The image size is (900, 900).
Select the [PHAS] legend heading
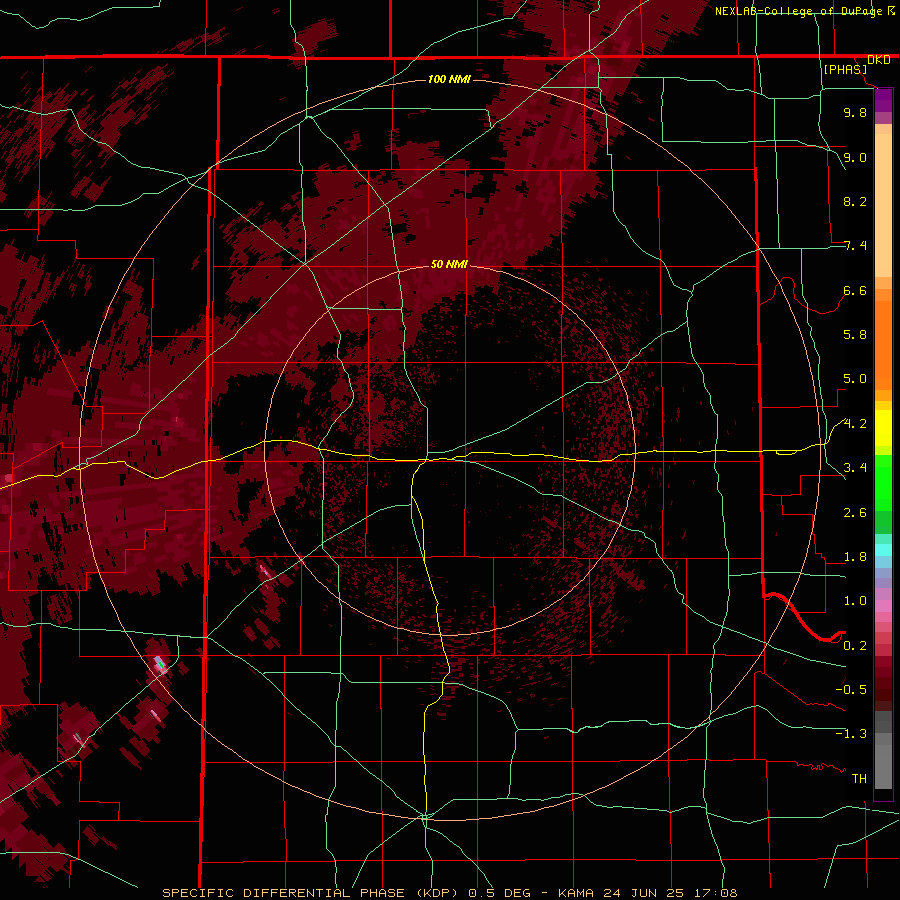[845, 70]
